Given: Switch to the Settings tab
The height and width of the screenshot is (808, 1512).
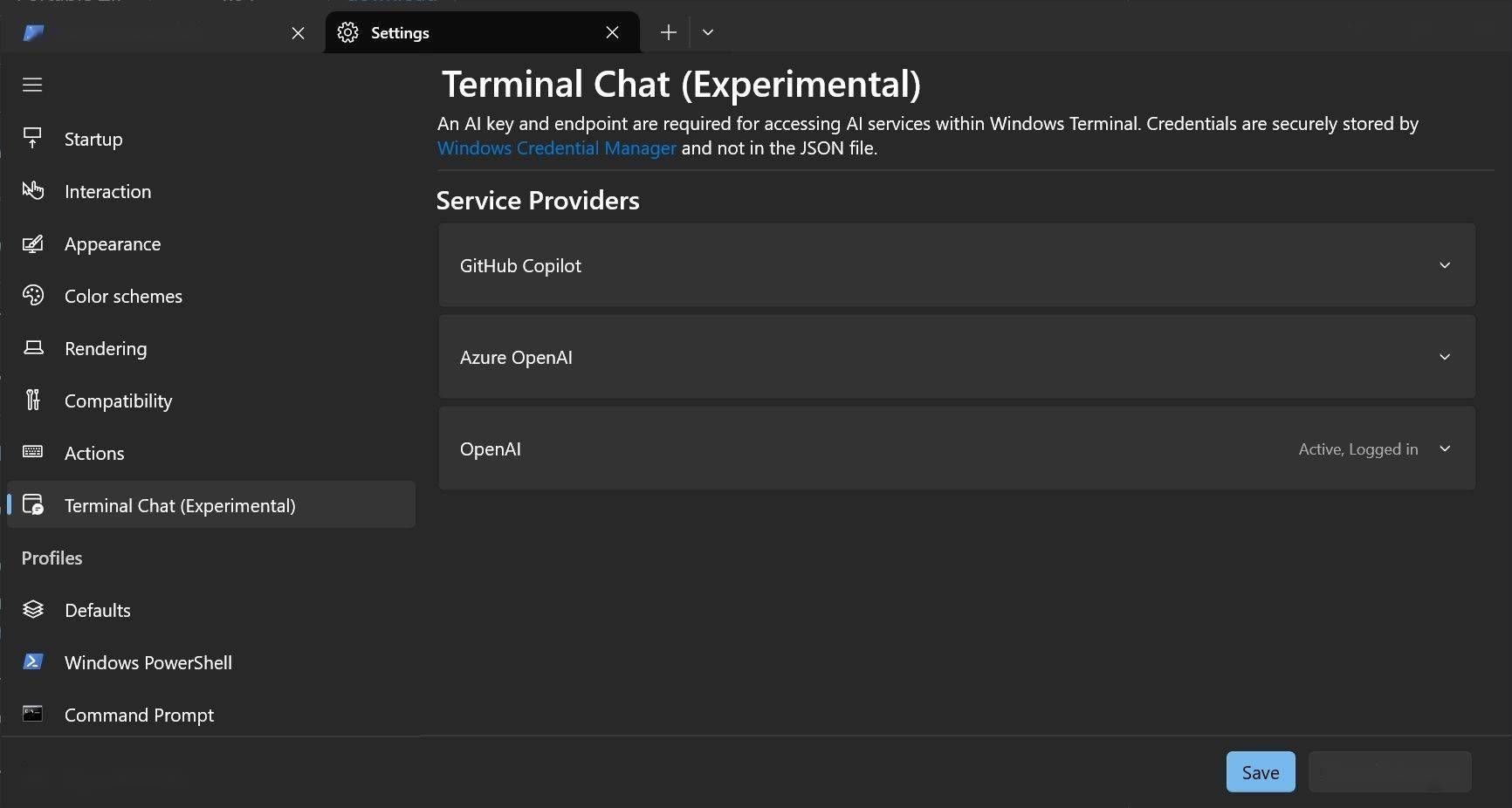Looking at the screenshot, I should [482, 32].
